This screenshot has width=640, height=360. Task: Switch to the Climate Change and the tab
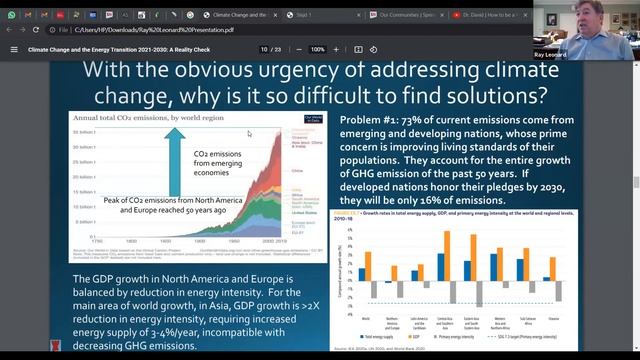[239, 15]
